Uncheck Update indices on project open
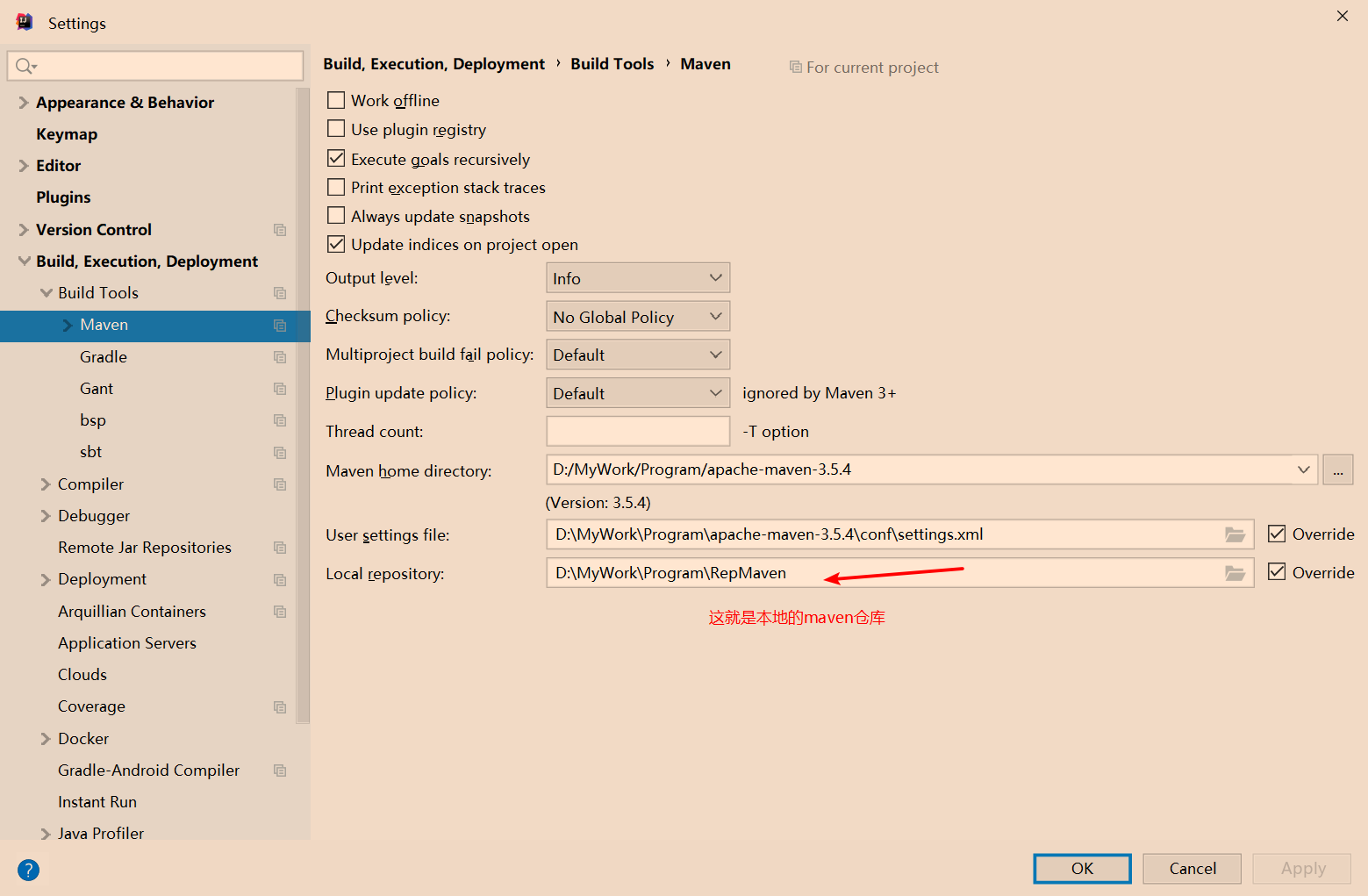 336,244
